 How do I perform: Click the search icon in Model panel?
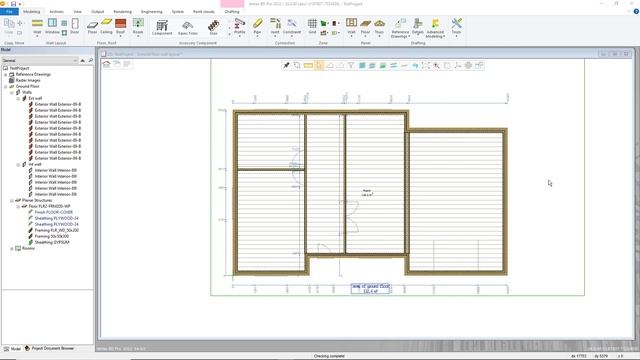(x=91, y=60)
